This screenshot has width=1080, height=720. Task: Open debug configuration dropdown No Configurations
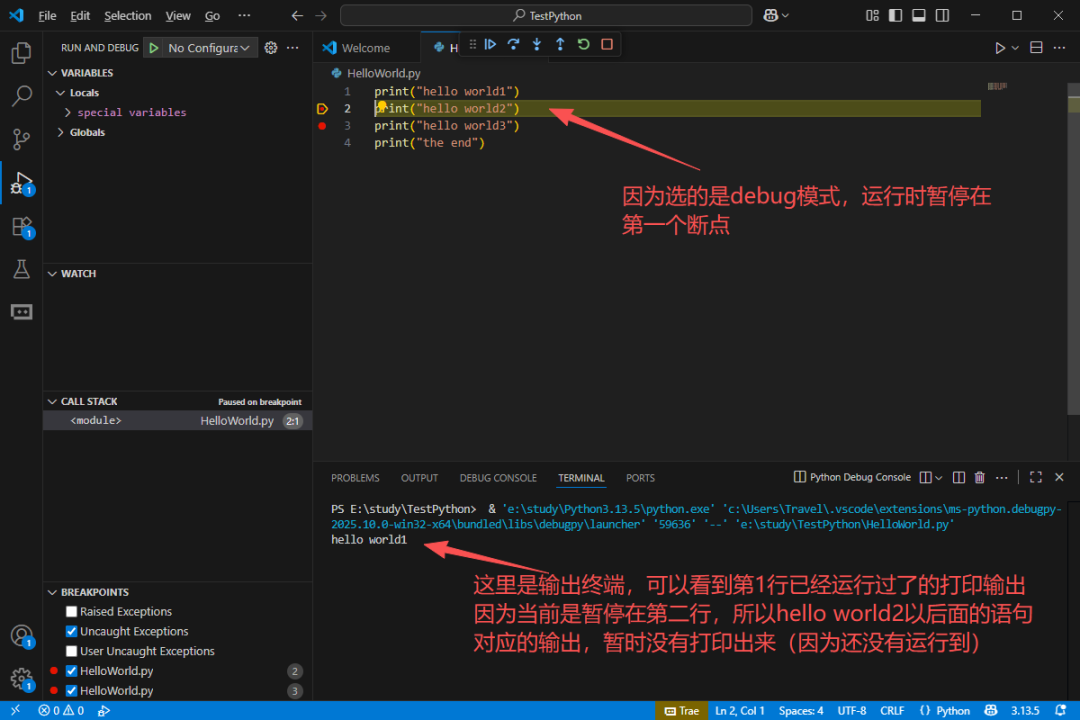click(209, 48)
